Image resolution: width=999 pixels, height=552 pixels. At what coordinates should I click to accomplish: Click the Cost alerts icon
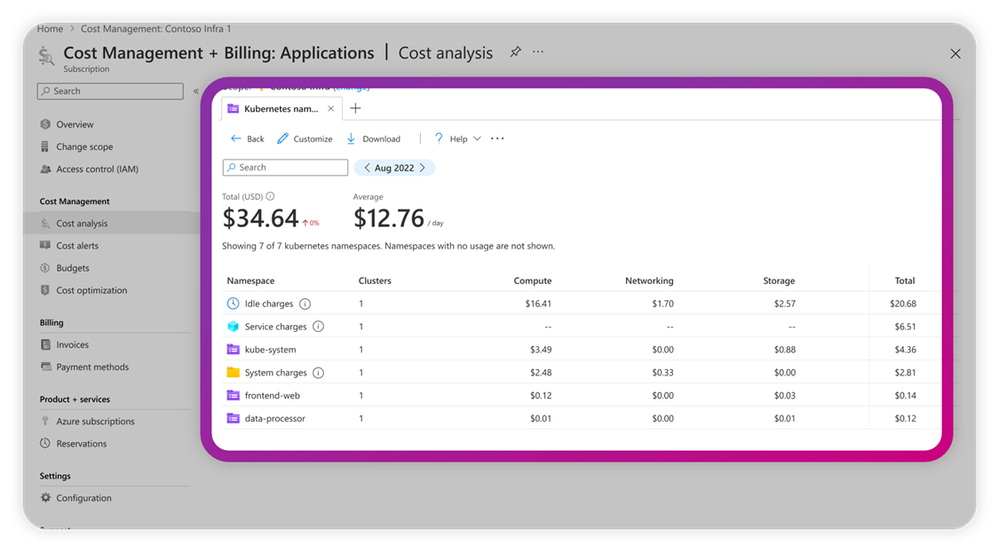[45, 245]
